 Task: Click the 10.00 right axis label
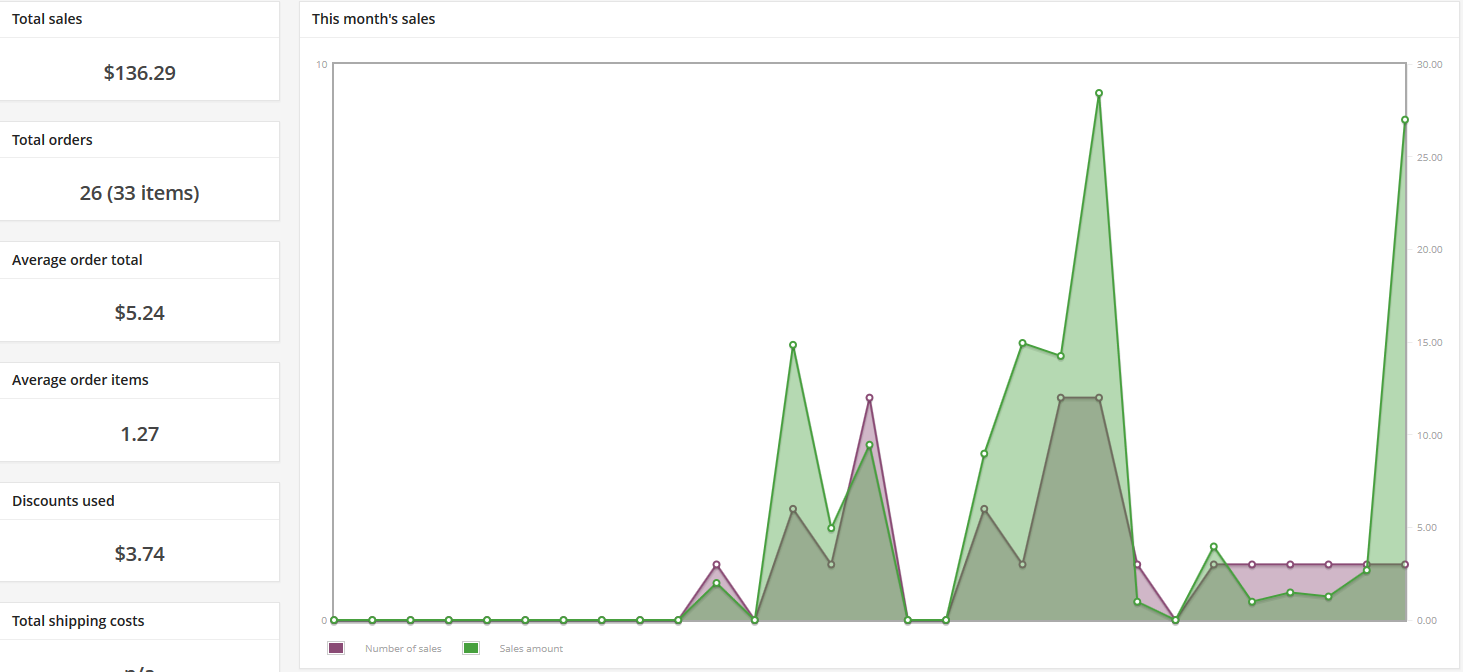pos(1430,435)
